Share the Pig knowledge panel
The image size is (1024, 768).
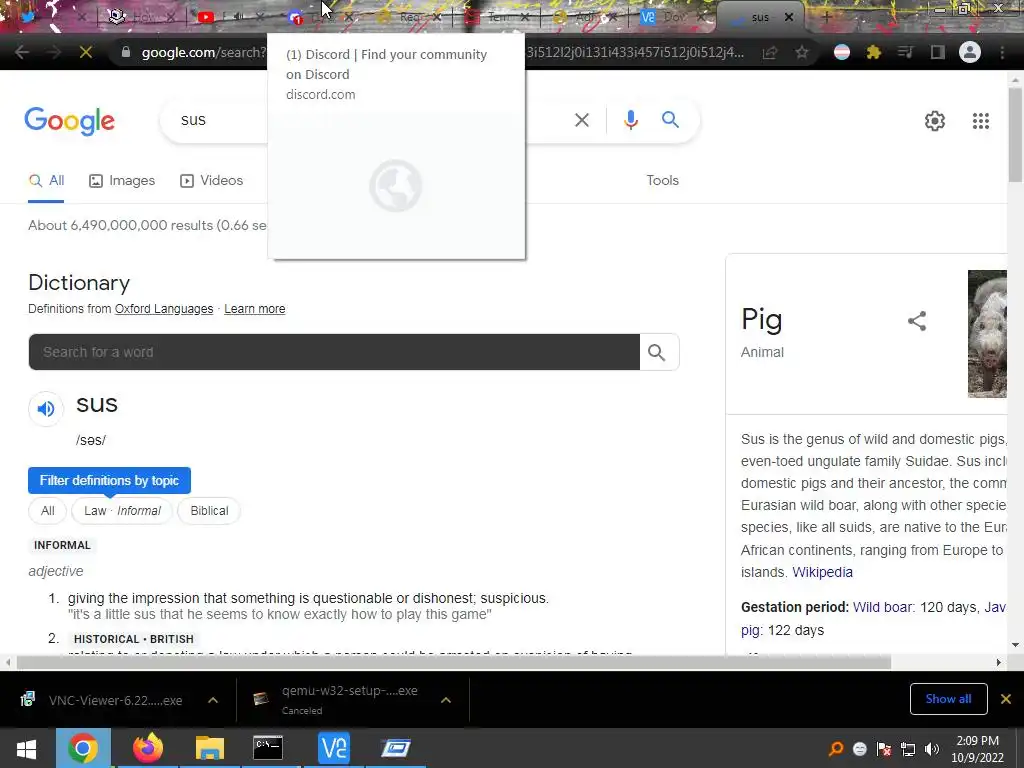[x=917, y=321]
